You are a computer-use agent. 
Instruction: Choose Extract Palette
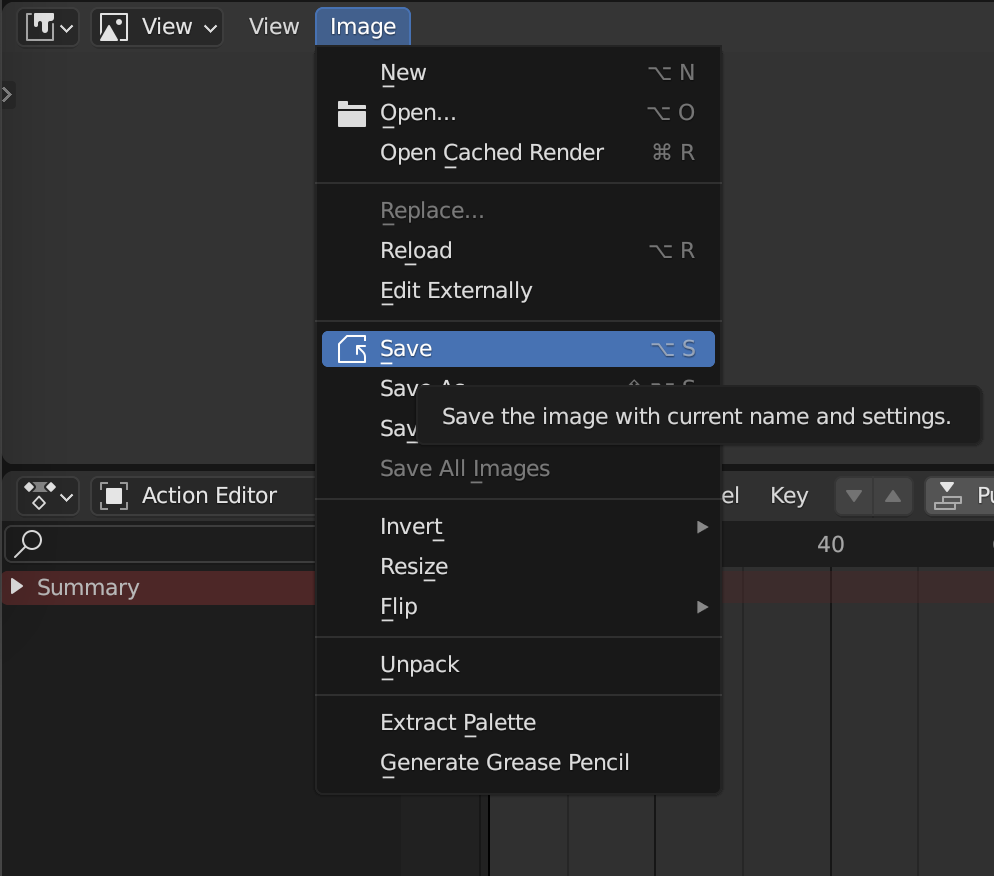coord(518,723)
